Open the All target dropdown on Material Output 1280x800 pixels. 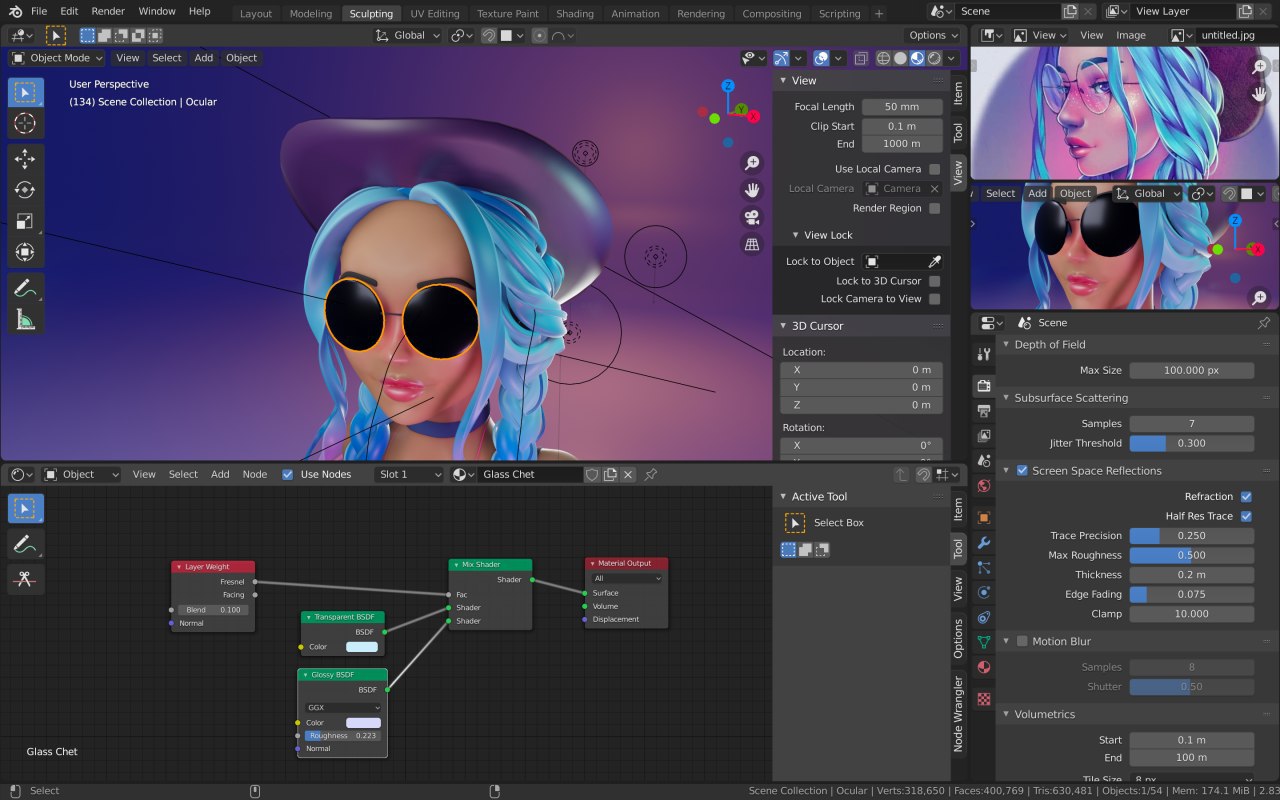628,578
